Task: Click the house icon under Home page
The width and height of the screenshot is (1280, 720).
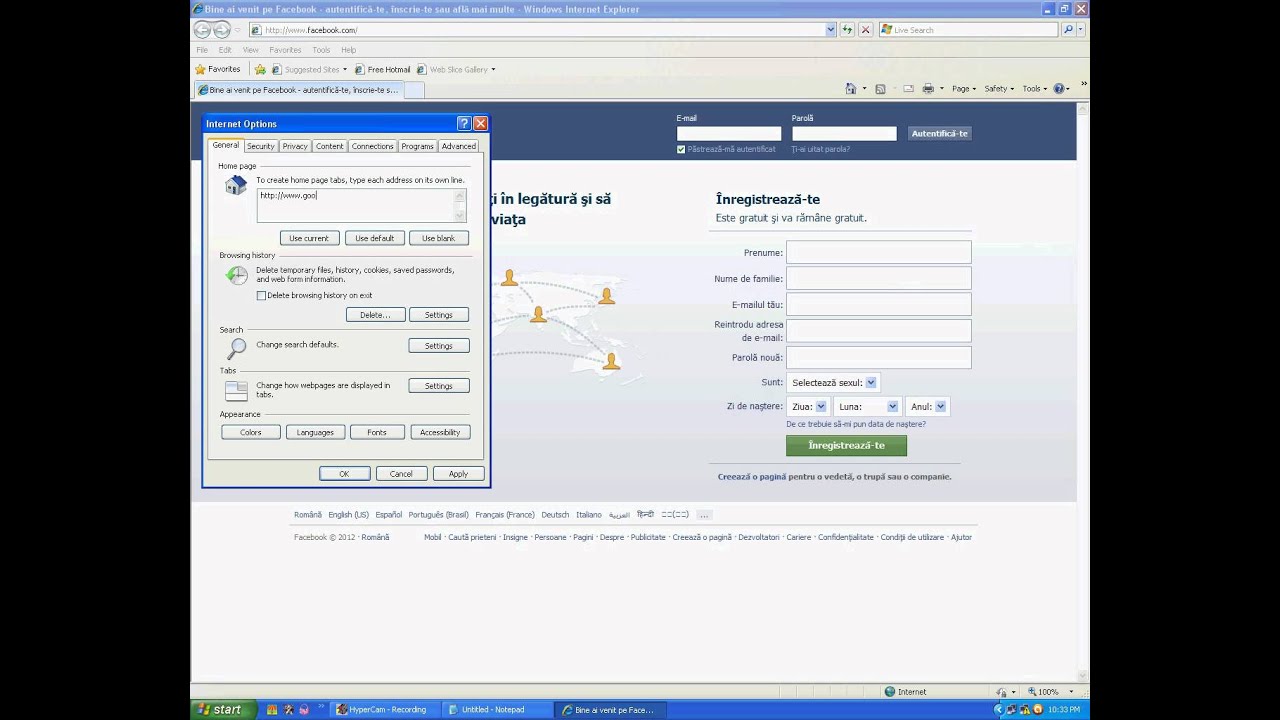Action: (236, 185)
